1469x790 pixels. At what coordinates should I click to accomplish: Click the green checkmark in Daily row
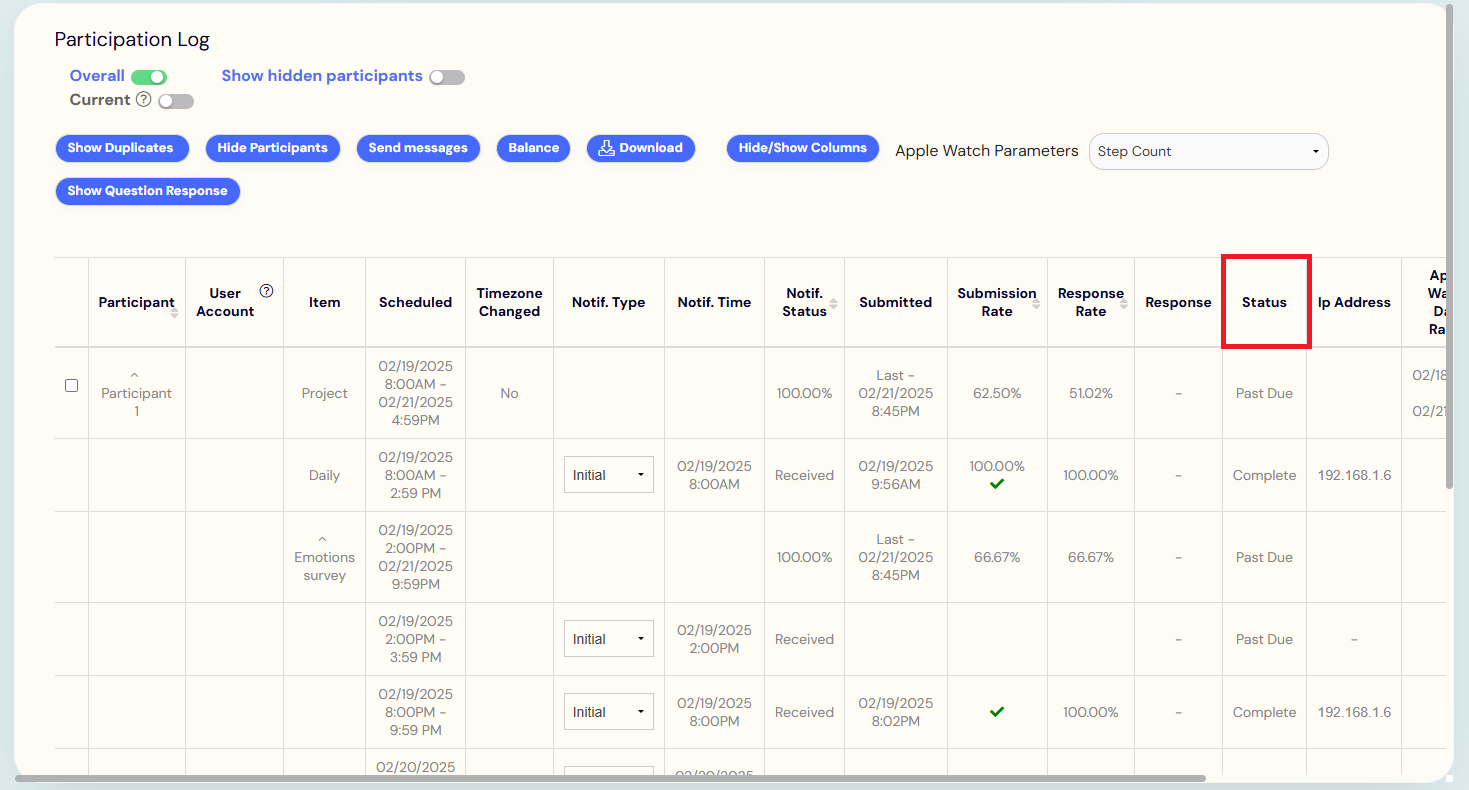[996, 484]
